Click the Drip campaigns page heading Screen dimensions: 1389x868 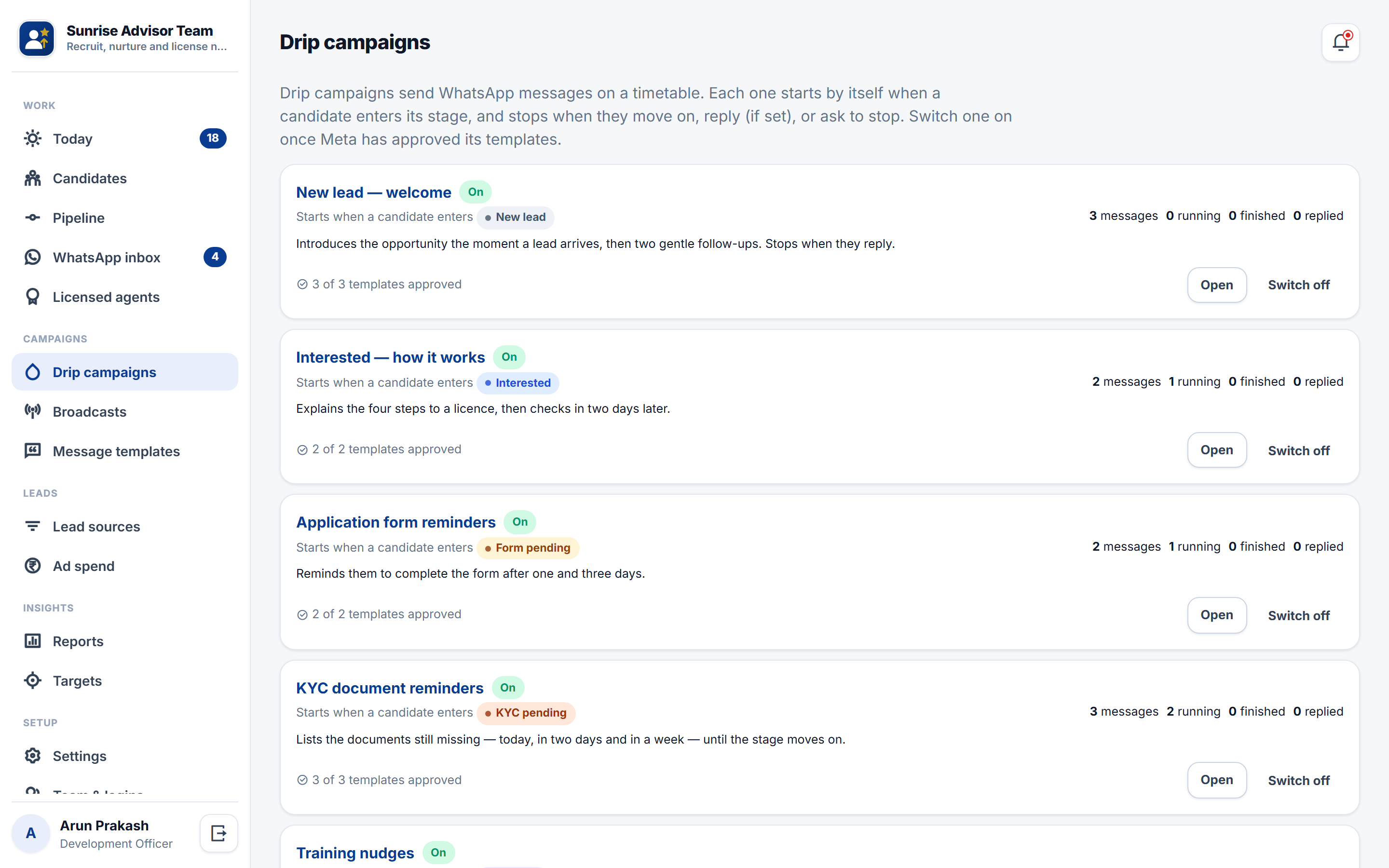(x=354, y=42)
